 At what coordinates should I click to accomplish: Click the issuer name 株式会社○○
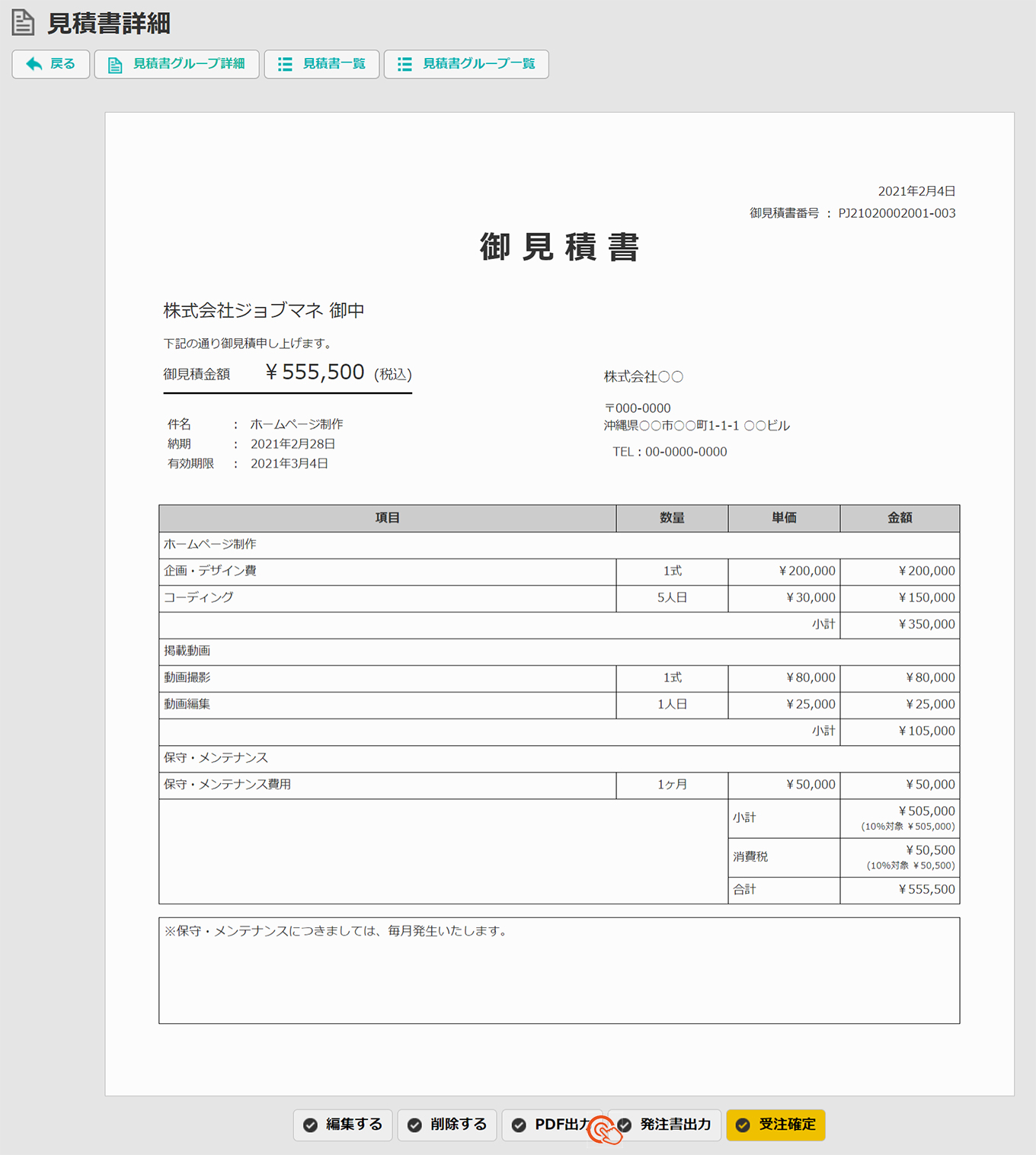[x=644, y=376]
